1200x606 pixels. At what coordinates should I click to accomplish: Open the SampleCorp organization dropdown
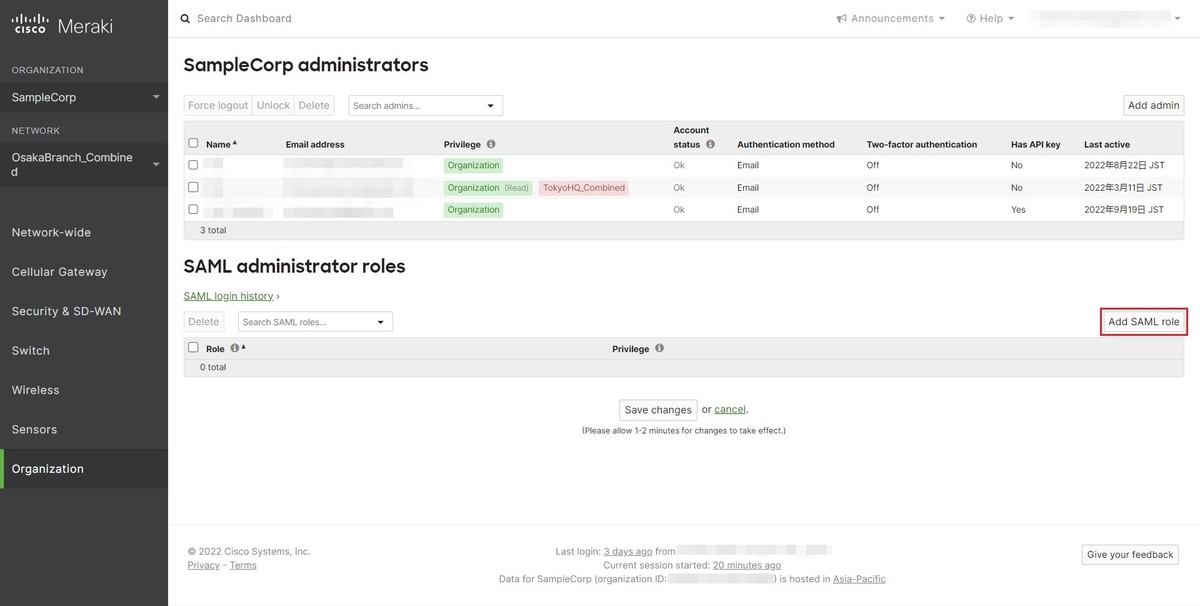[84, 97]
